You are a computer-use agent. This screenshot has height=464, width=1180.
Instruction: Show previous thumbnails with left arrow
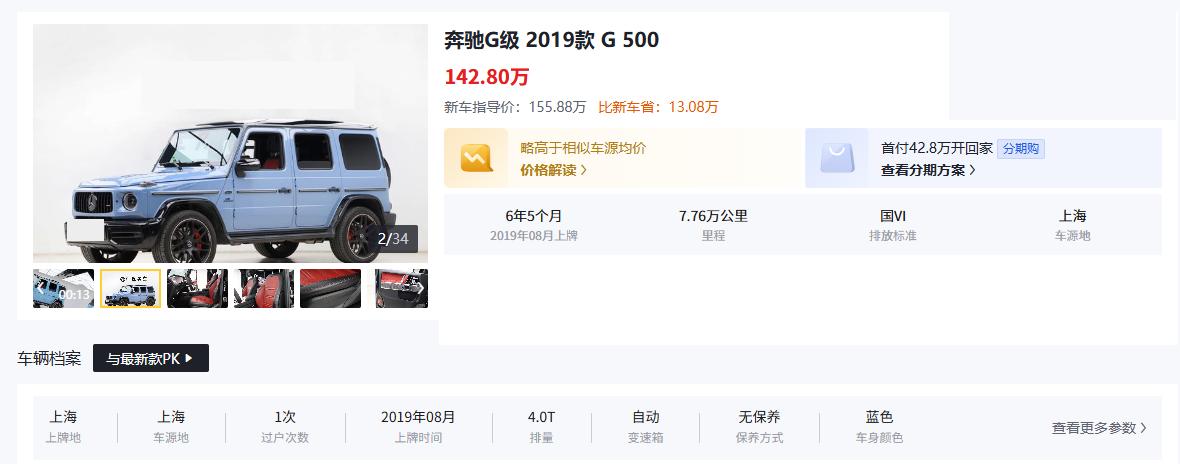[x=40, y=288]
